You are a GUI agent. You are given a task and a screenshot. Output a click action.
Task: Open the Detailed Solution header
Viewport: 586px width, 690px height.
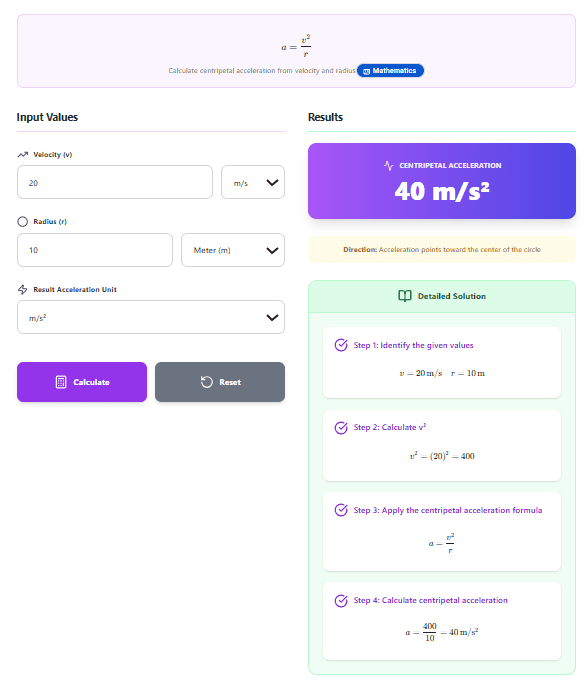[442, 296]
